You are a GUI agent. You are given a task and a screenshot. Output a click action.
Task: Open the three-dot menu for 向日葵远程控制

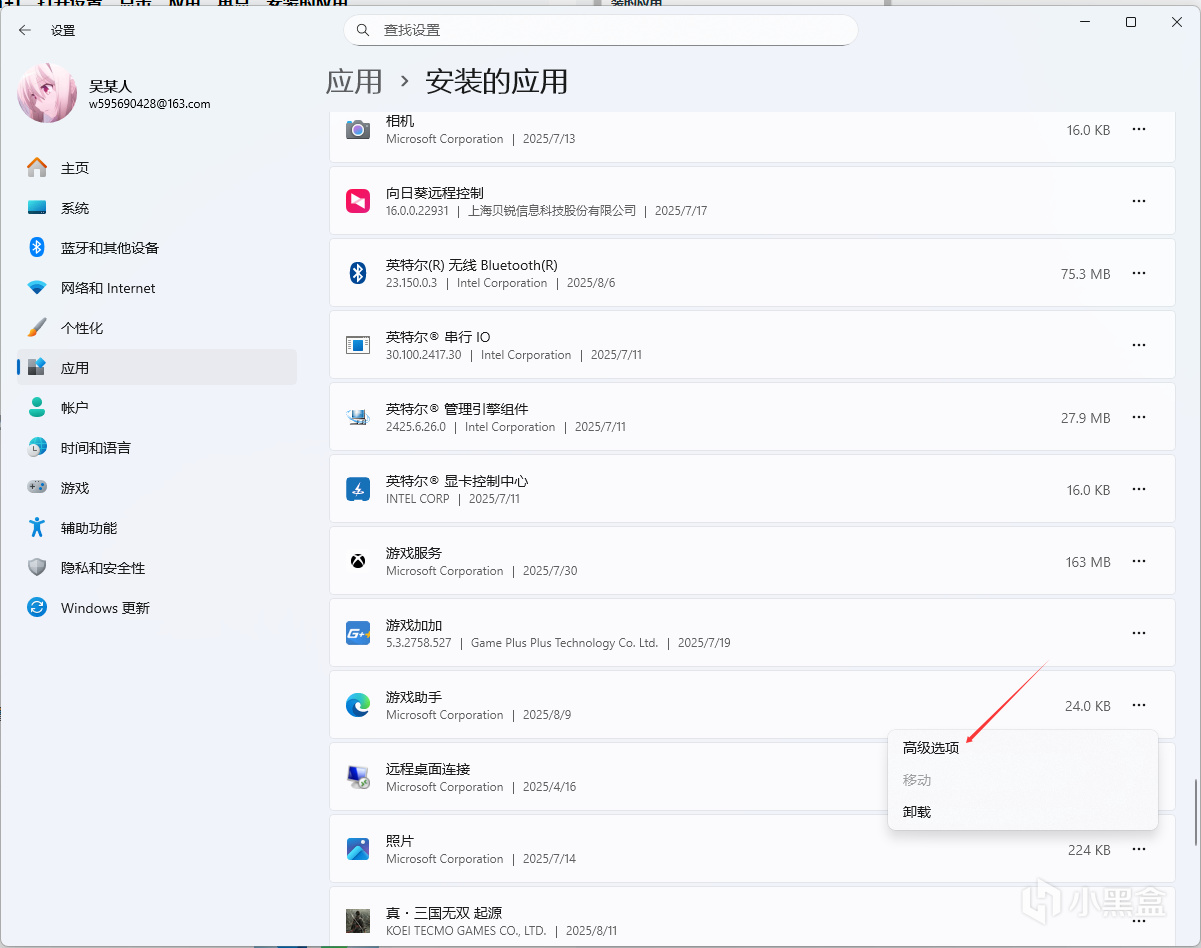[1138, 201]
